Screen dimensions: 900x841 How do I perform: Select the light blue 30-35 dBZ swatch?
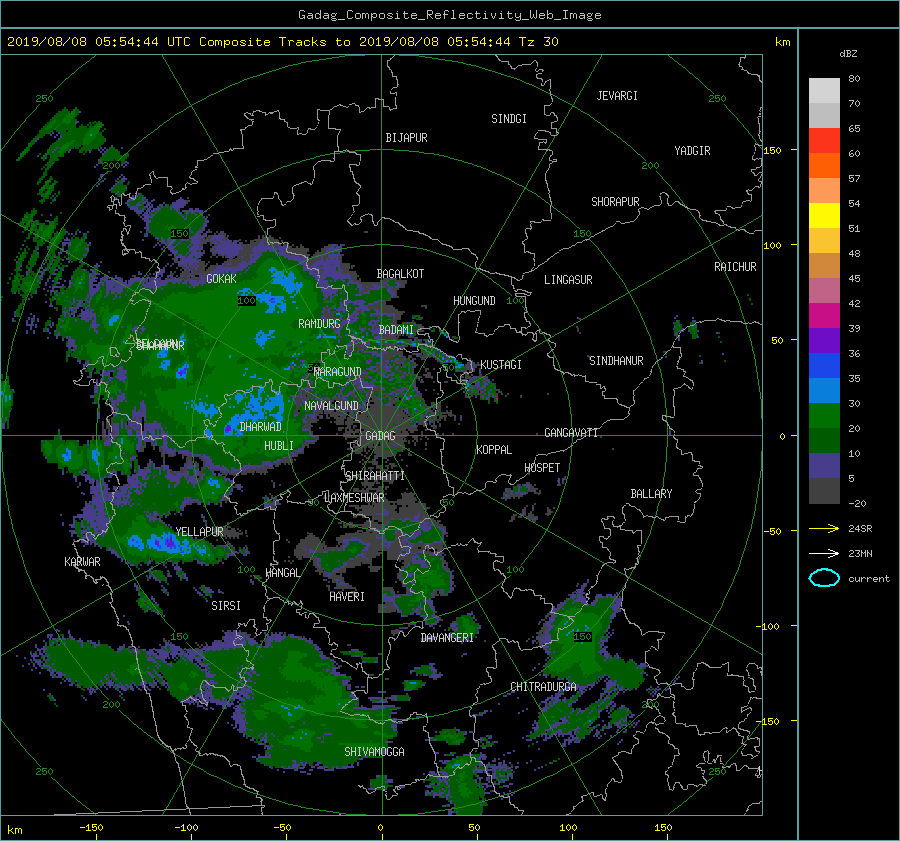[x=824, y=390]
